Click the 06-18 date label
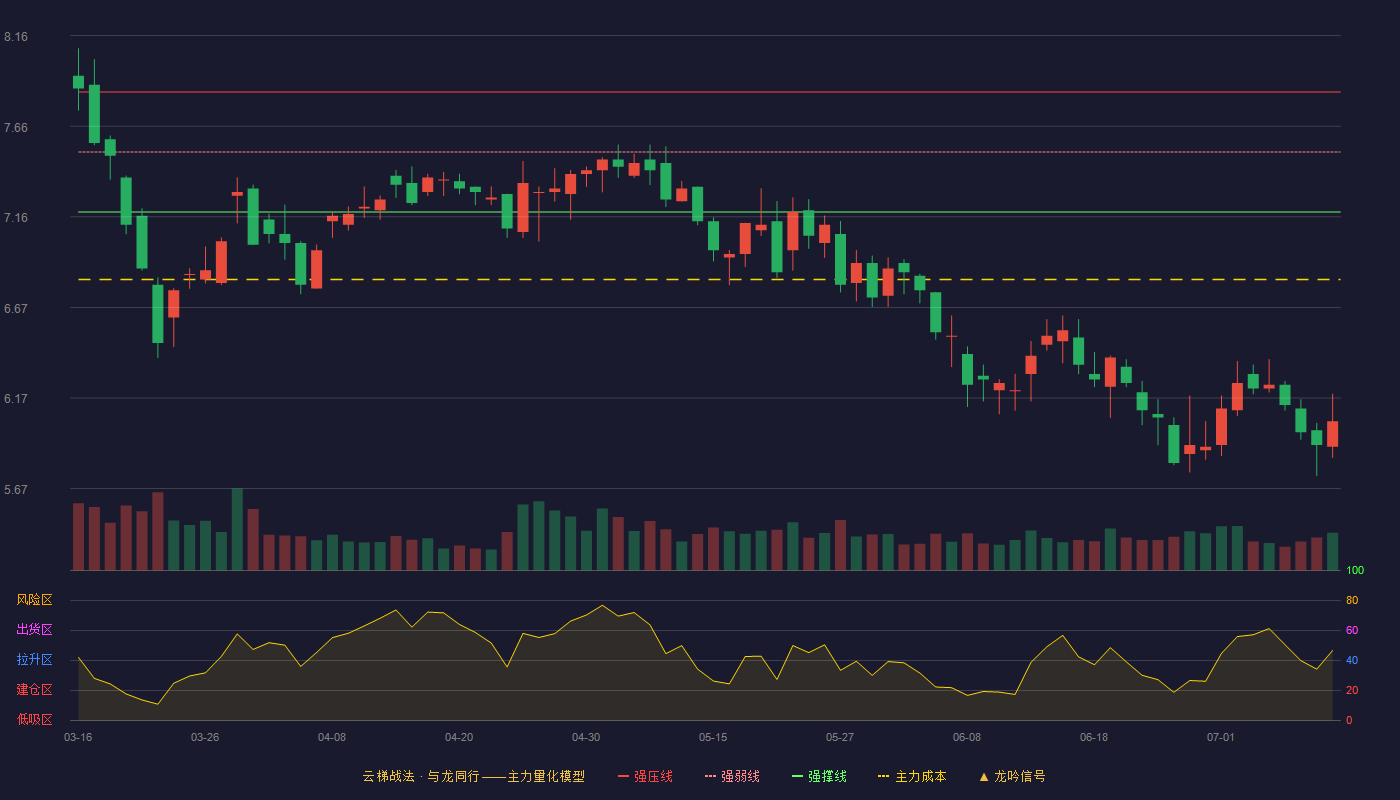Viewport: 1400px width, 800px height. click(1094, 737)
